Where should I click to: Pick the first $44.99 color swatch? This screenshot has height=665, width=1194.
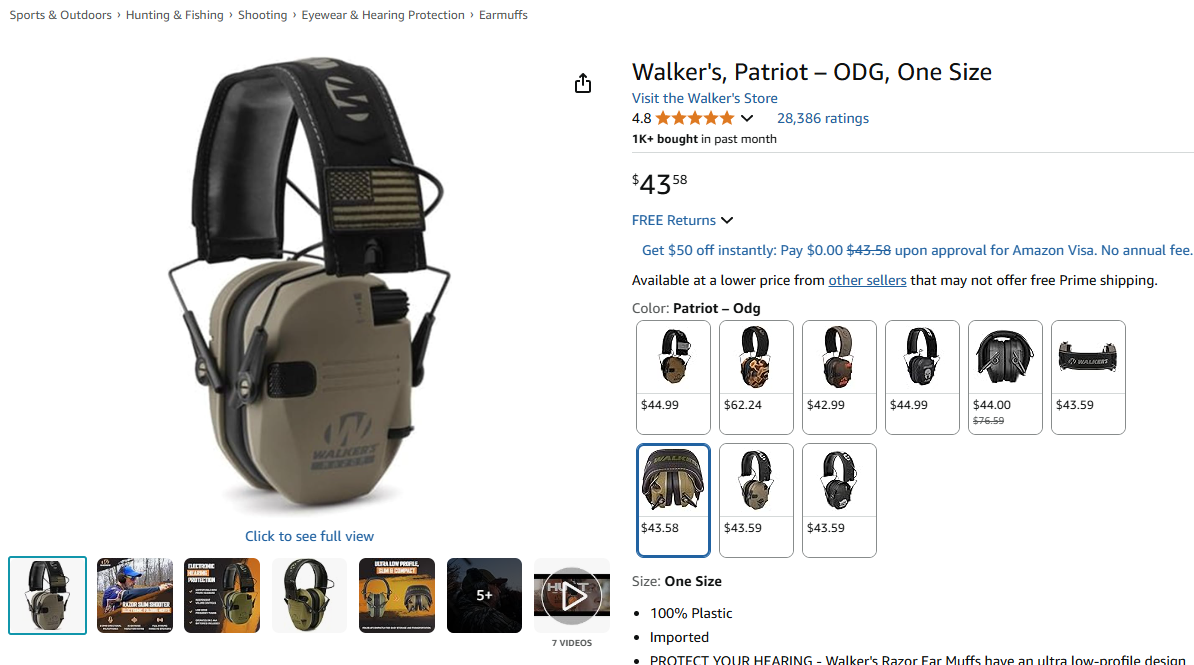[x=673, y=378]
